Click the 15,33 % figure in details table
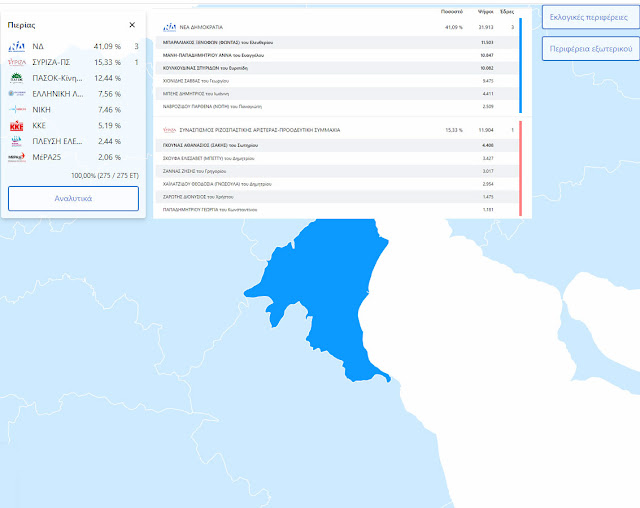640x508 pixels. pos(454,130)
